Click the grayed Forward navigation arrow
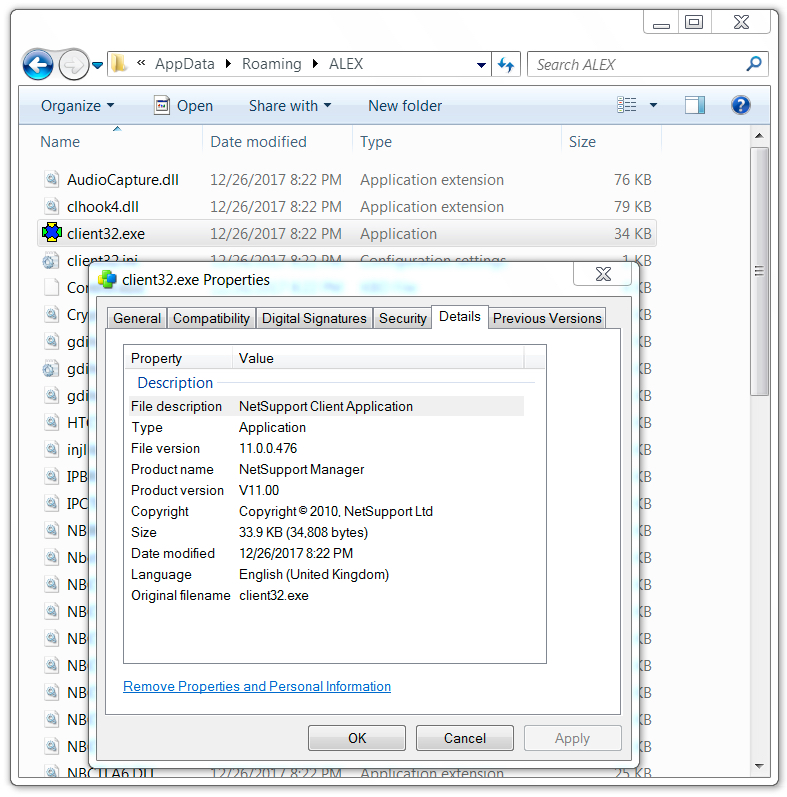Screen dimensions: 787x797 (x=73, y=65)
